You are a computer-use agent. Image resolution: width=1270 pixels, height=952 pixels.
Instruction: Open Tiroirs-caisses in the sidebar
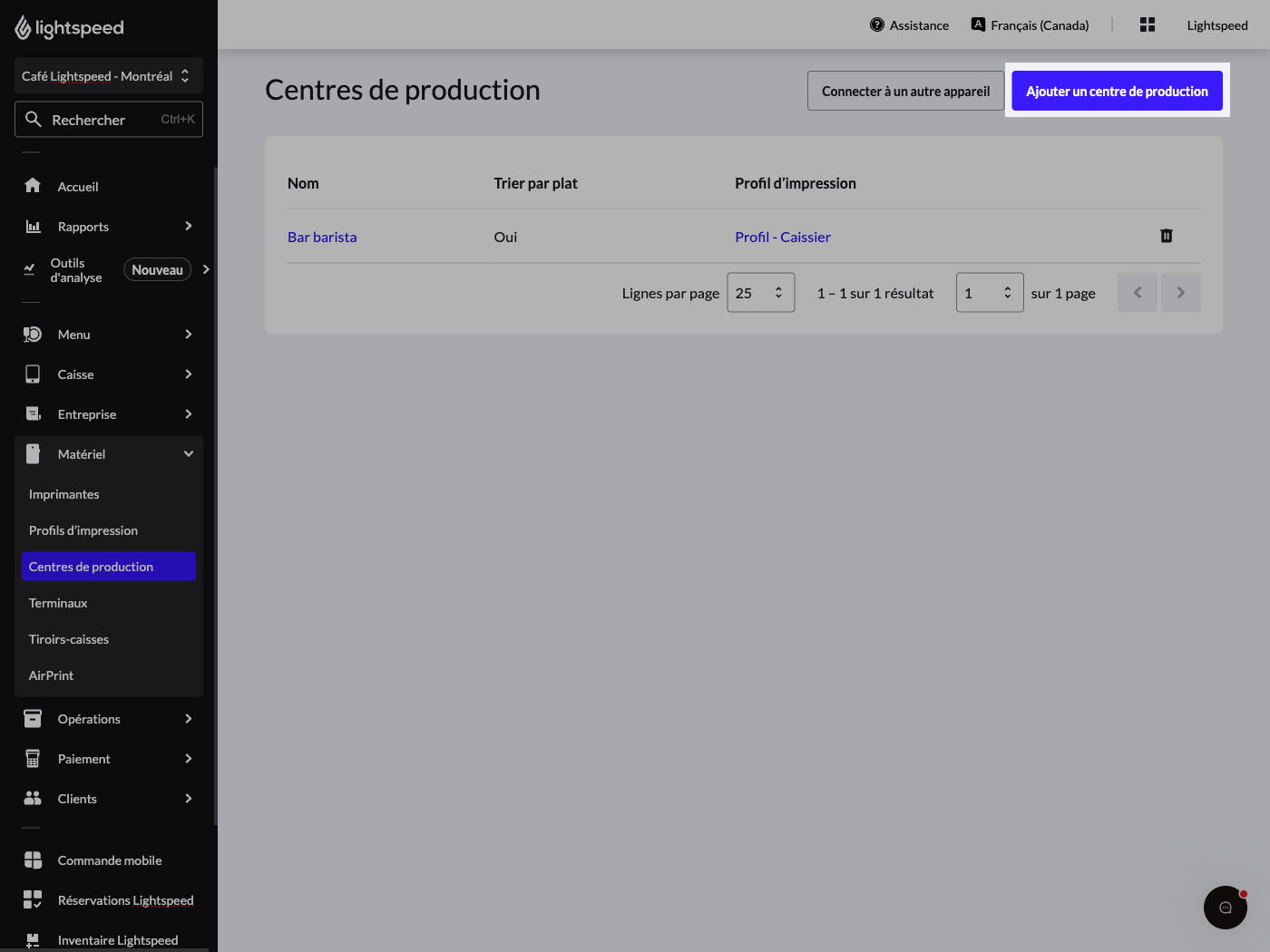tap(109, 639)
